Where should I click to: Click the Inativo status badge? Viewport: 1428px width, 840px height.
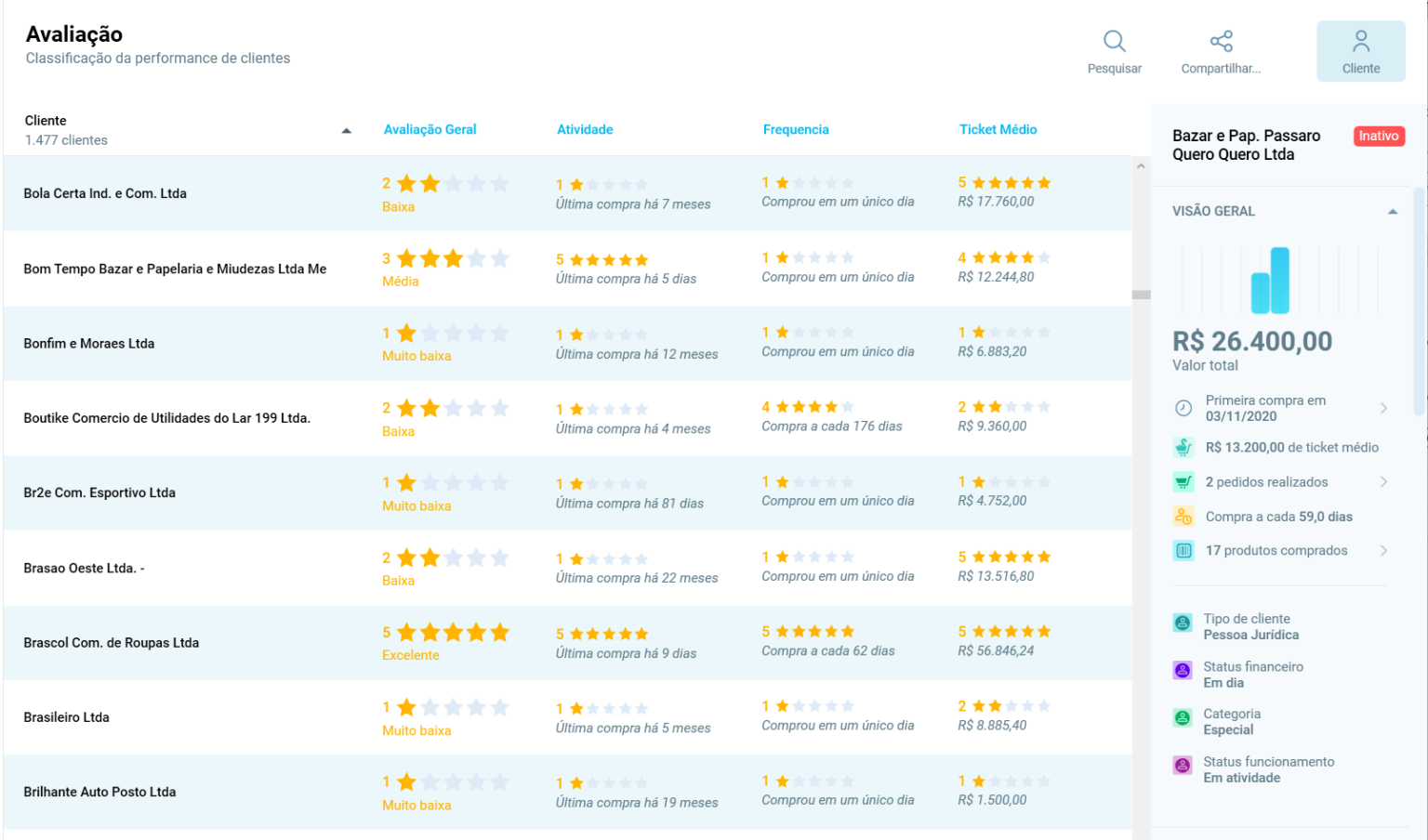pyautogui.click(x=1379, y=136)
